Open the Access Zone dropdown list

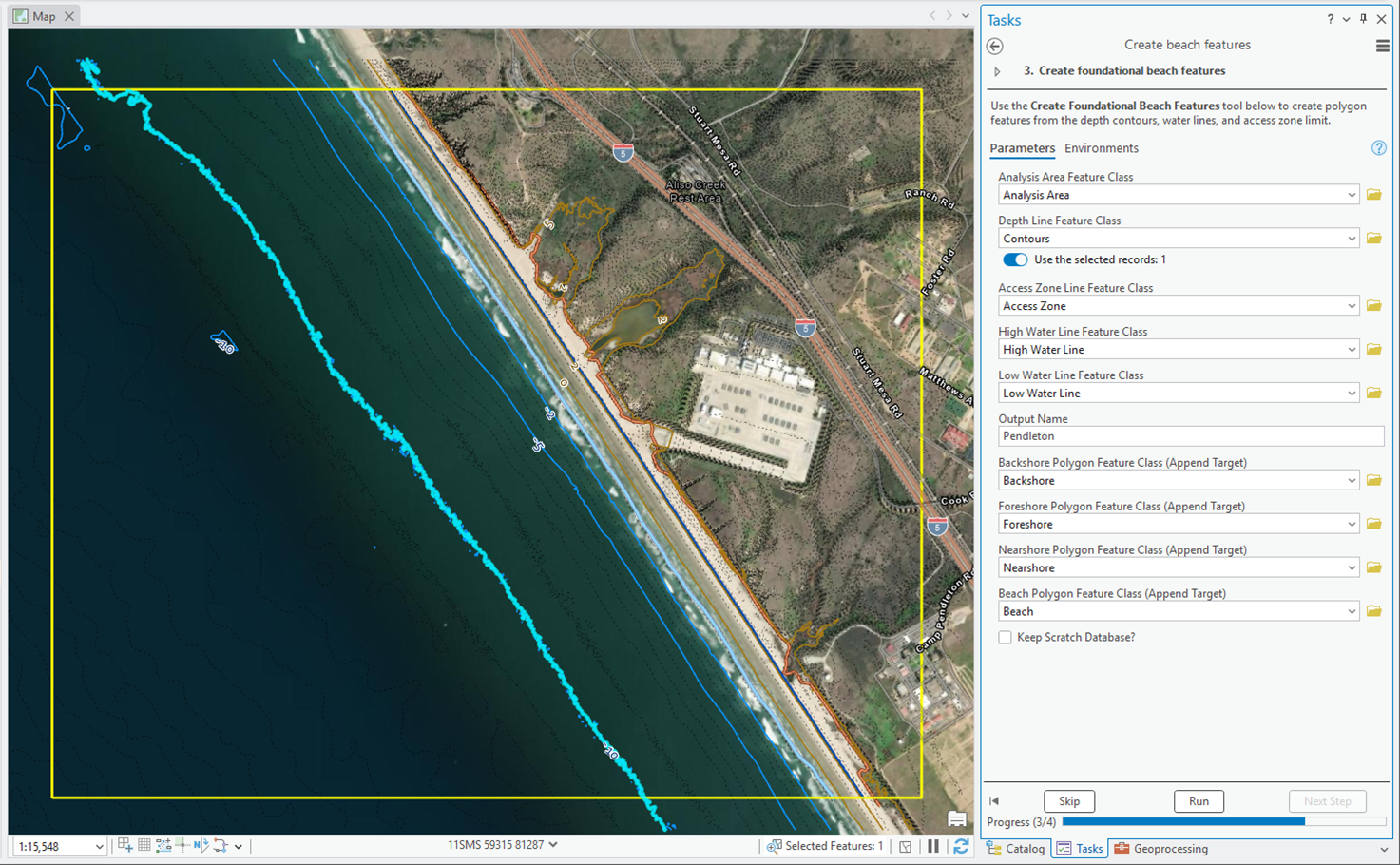[1352, 306]
